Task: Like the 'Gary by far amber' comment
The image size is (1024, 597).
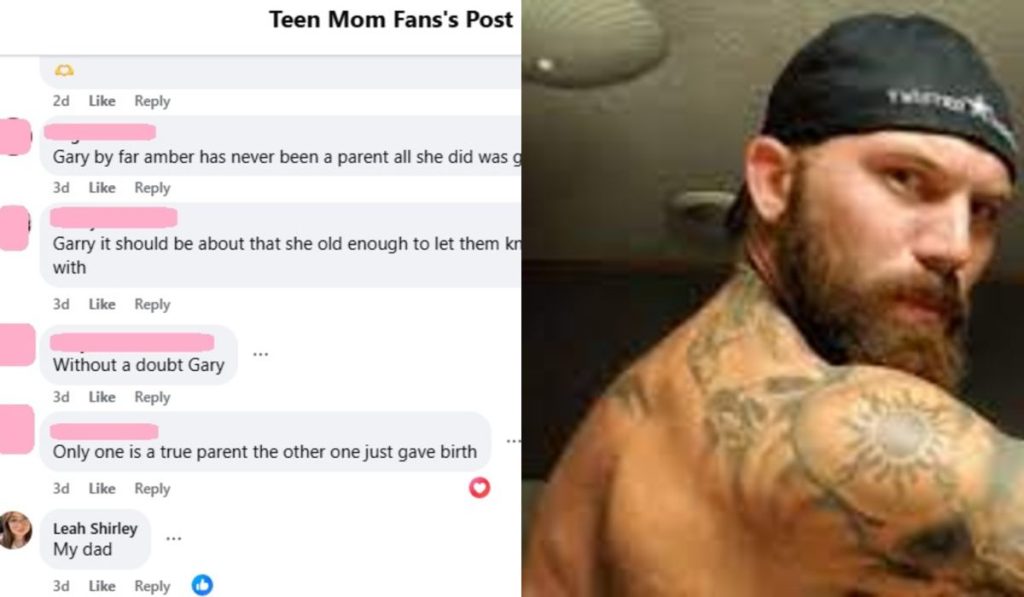Action: 101,185
